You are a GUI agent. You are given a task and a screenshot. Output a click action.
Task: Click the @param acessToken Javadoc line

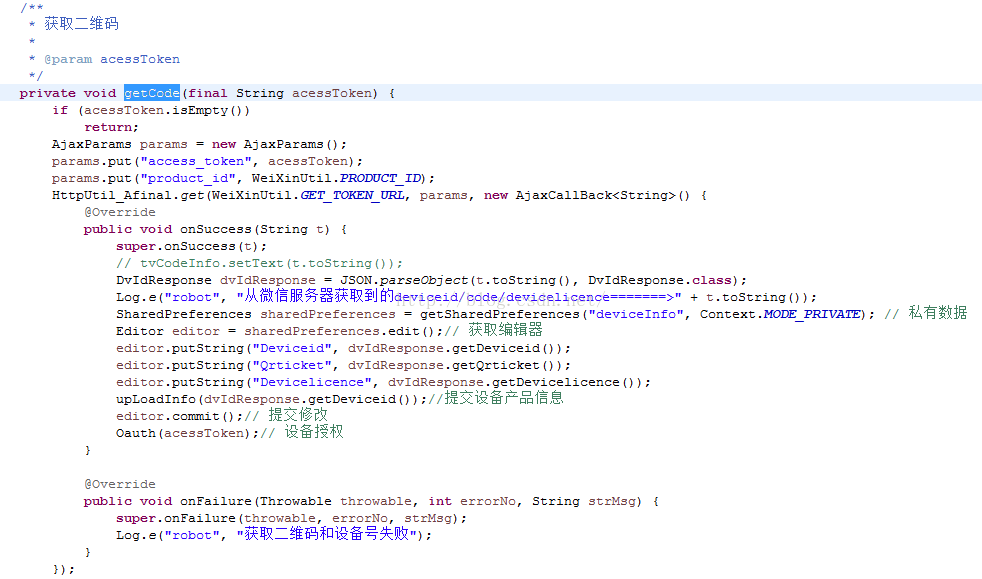click(111, 59)
